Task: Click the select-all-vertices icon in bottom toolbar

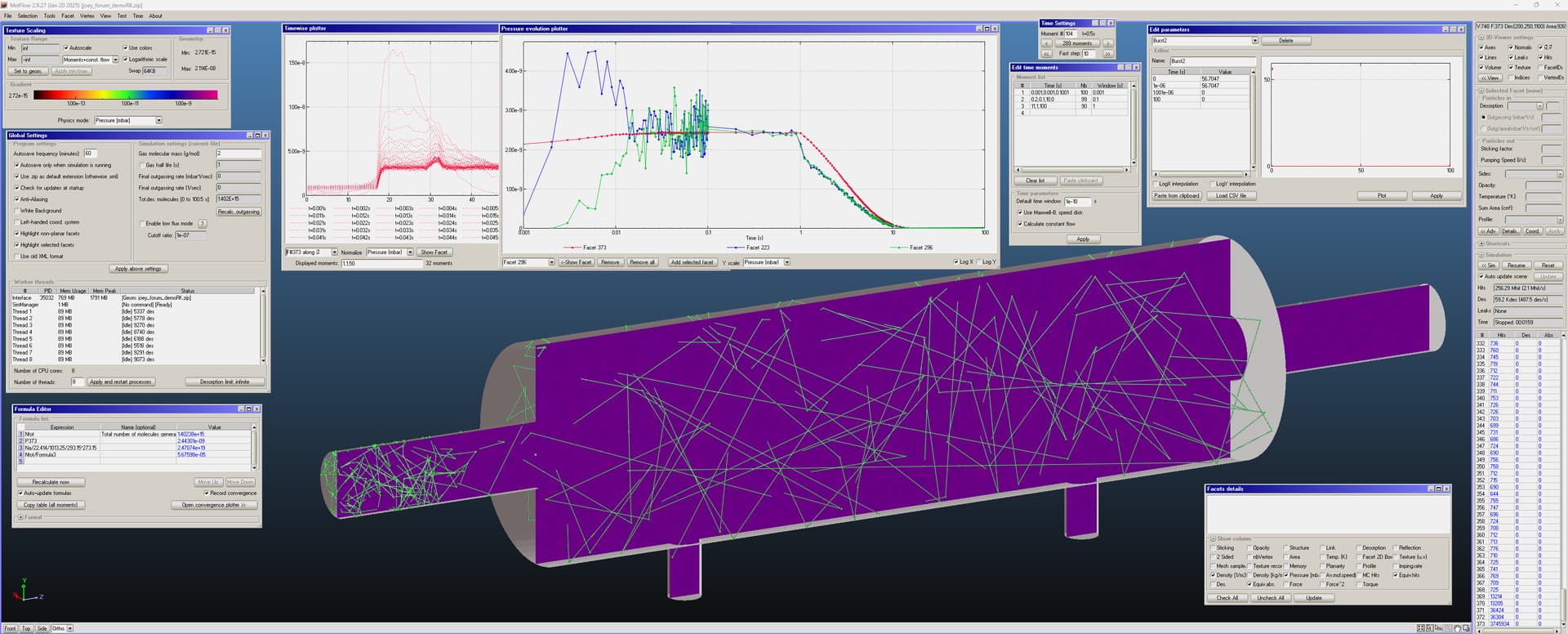Action: 1421,627
